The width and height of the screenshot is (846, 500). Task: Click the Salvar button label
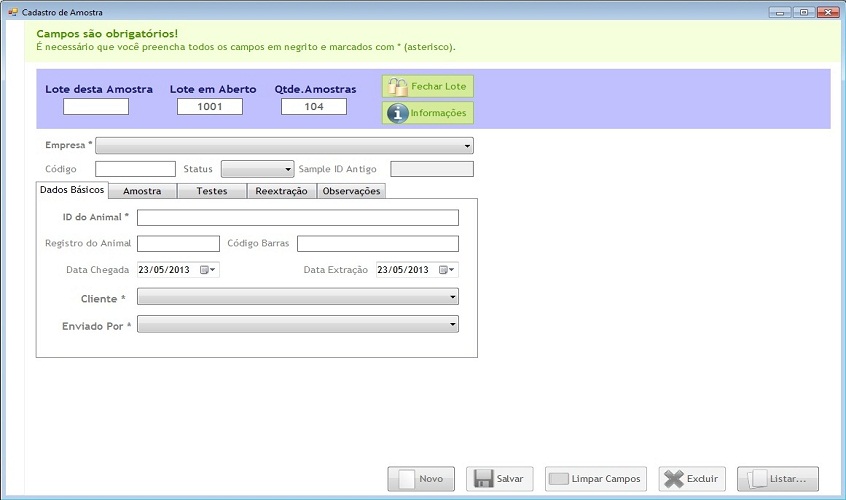pyautogui.click(x=510, y=479)
